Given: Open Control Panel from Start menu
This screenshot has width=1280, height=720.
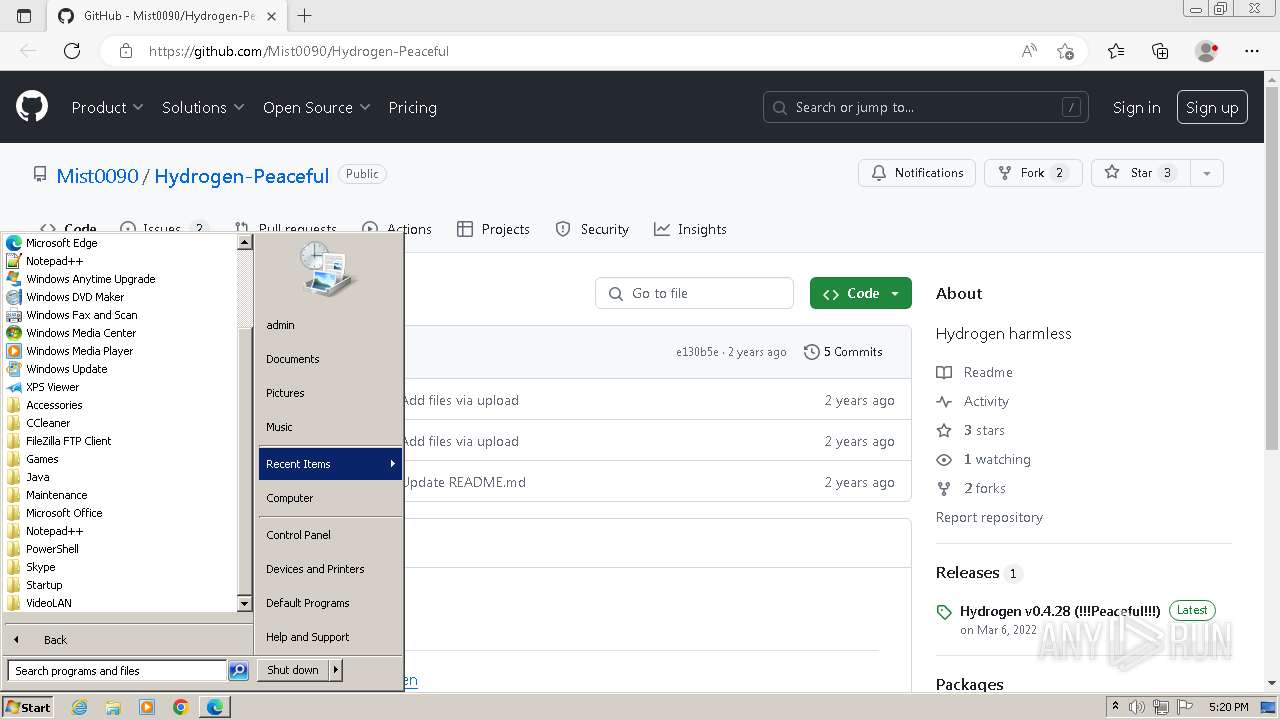Looking at the screenshot, I should tap(330, 535).
